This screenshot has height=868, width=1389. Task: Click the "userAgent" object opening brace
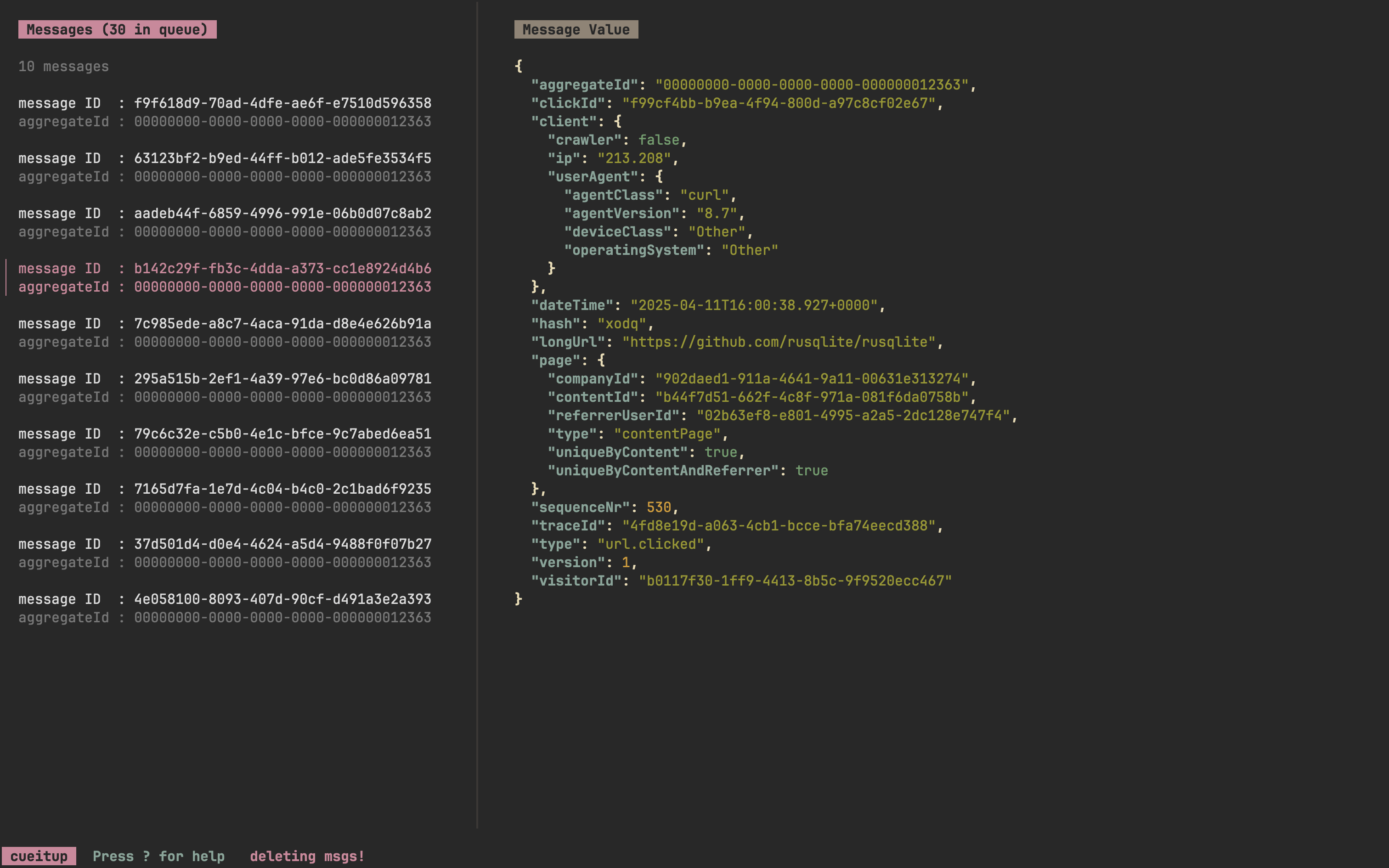[659, 177]
